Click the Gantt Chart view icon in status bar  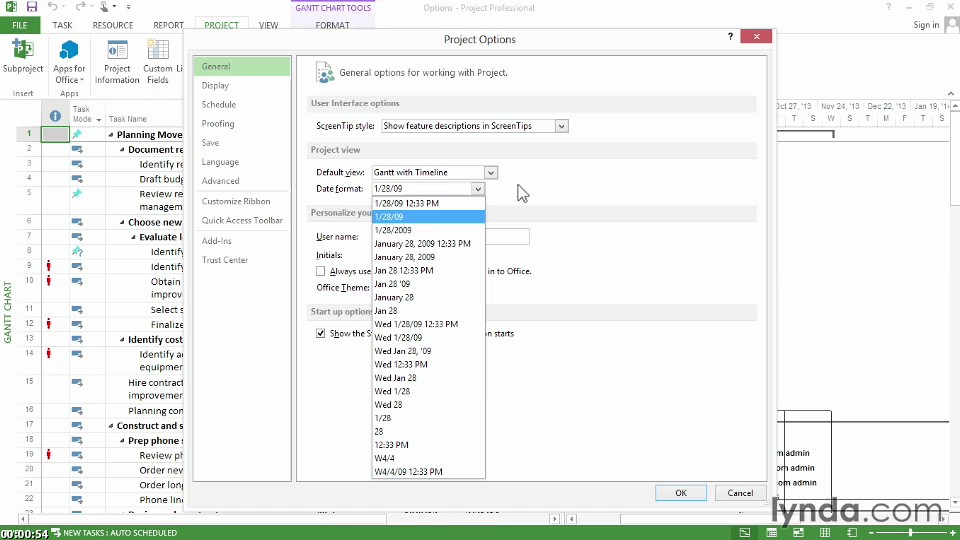pyautogui.click(x=744, y=533)
